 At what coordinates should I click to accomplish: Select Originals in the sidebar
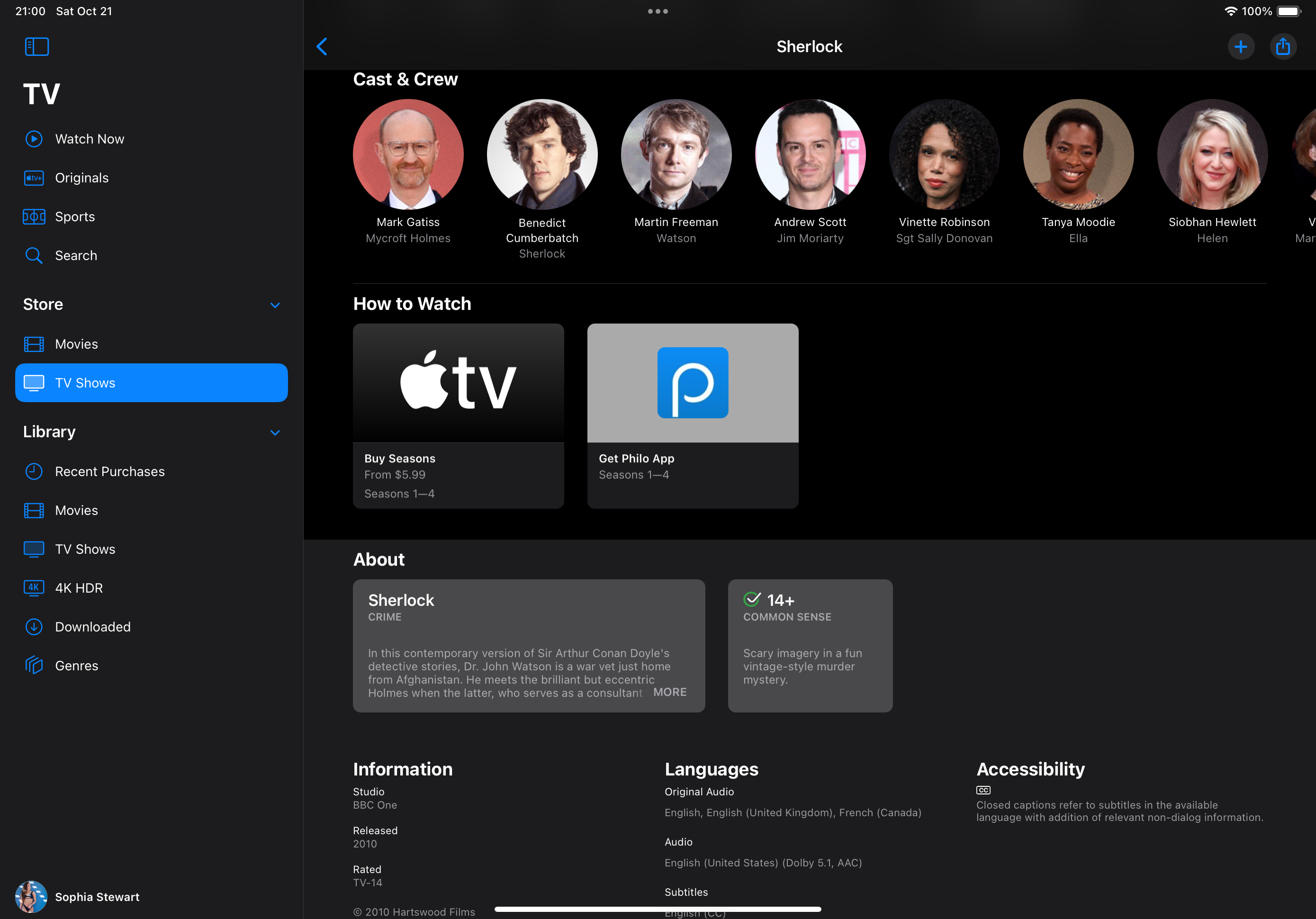point(151,178)
